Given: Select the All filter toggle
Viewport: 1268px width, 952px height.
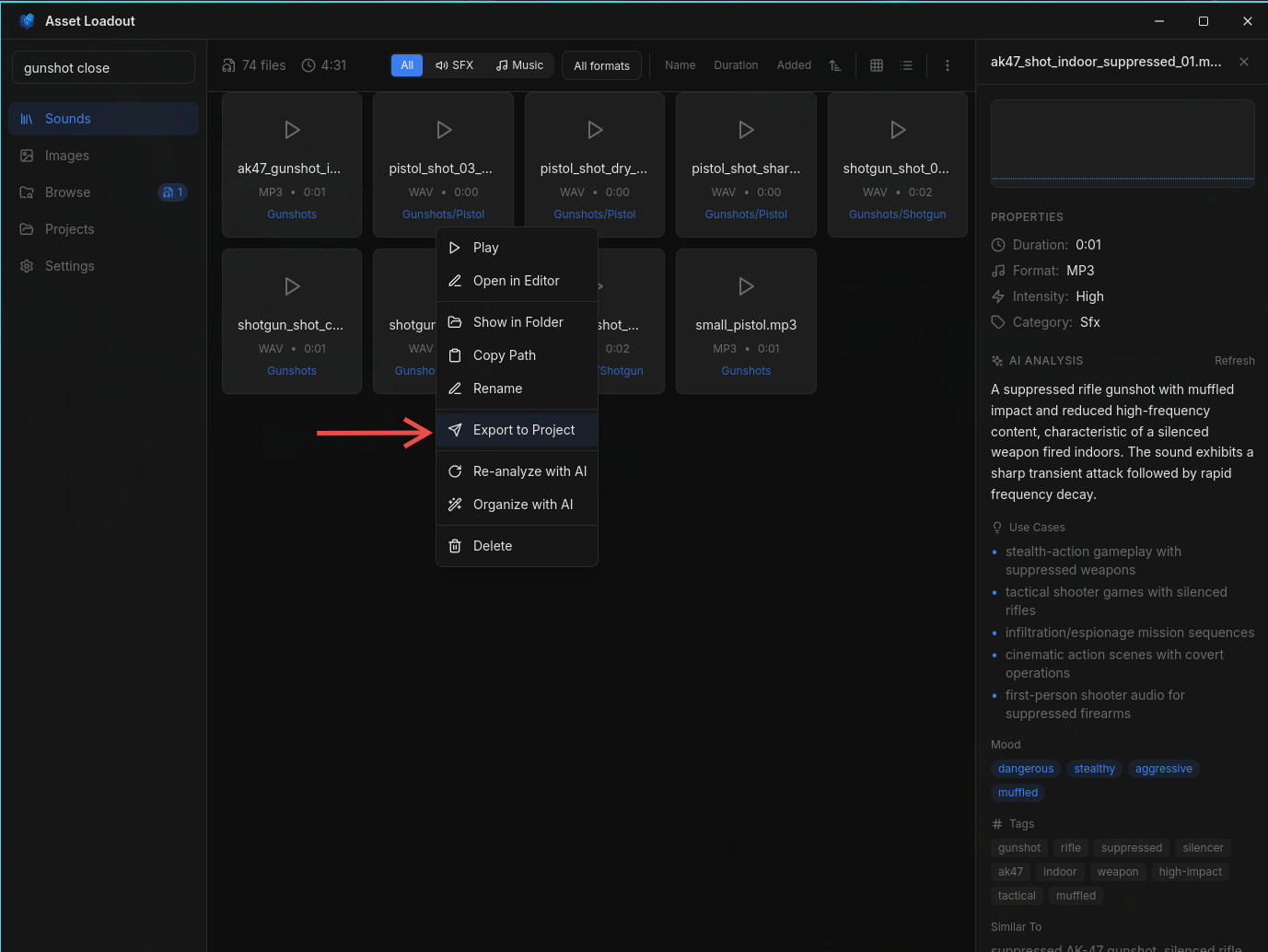Looking at the screenshot, I should click(x=407, y=65).
